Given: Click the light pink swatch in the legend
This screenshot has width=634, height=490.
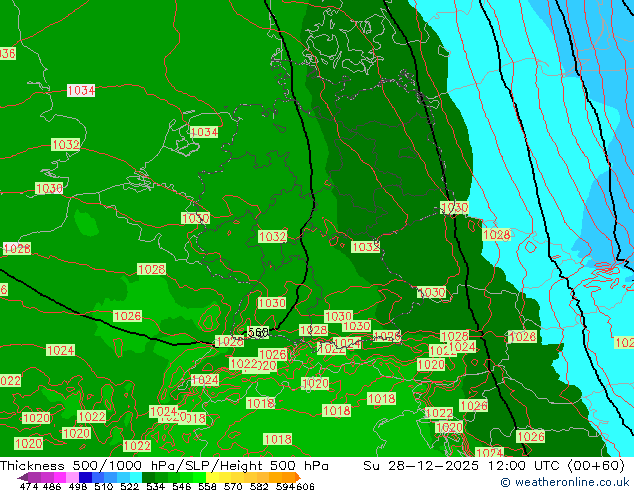Looking at the screenshot, I should (x=72, y=477).
